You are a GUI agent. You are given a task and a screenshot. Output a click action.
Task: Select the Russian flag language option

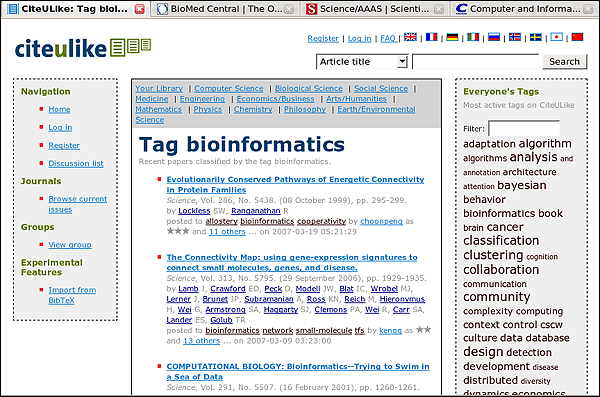pyautogui.click(x=494, y=37)
